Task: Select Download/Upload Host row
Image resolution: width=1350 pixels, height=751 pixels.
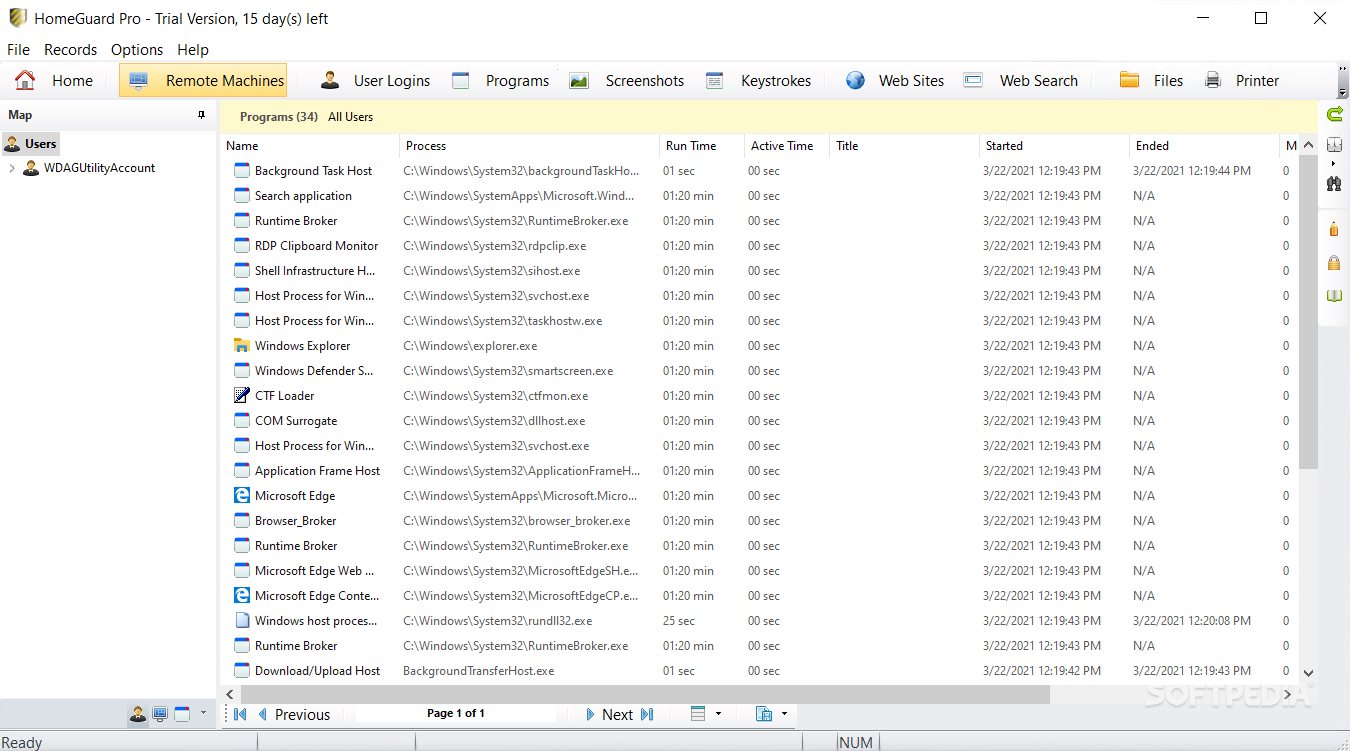Action: pos(760,671)
